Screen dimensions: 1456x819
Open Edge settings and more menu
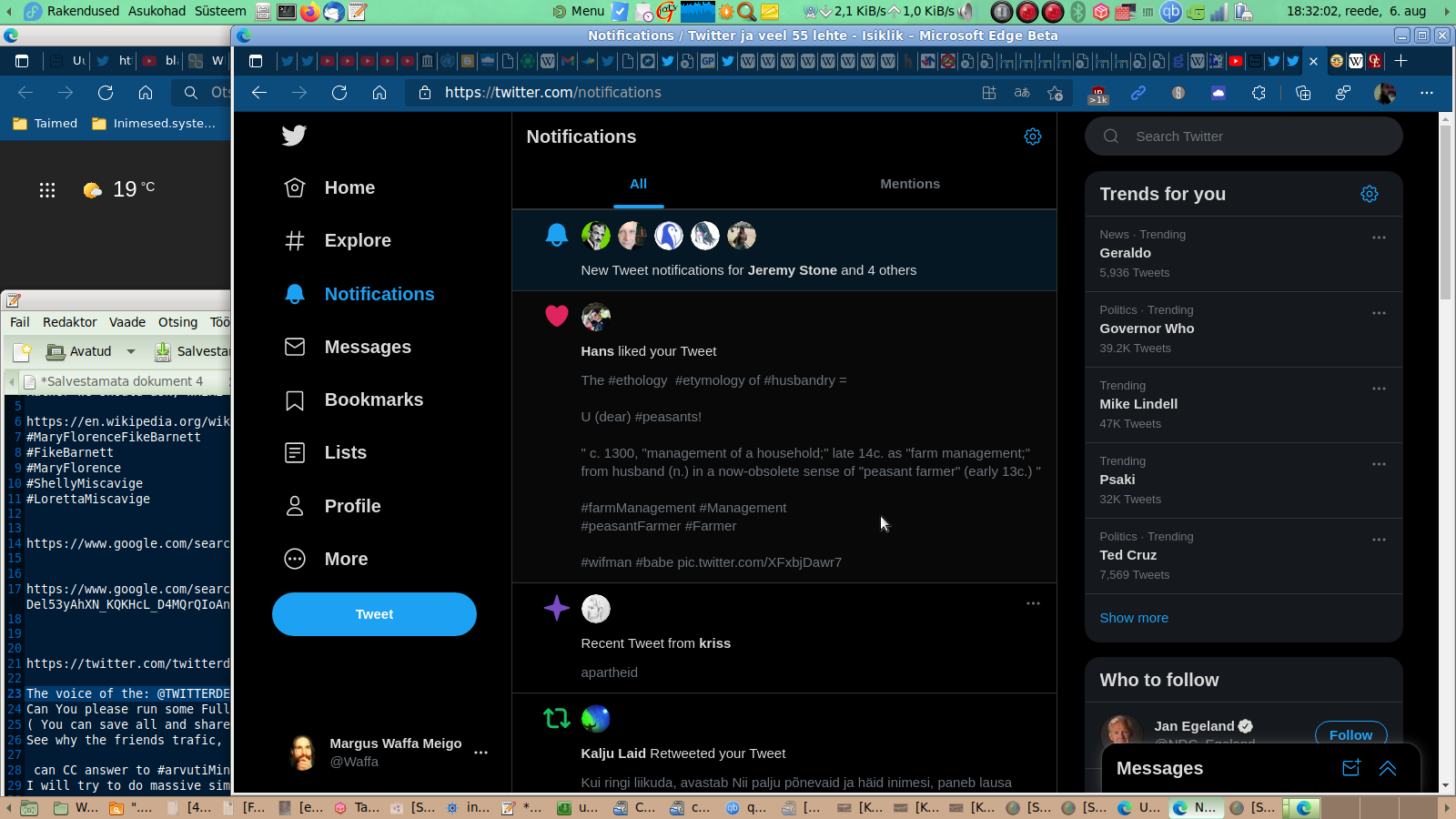click(1427, 93)
